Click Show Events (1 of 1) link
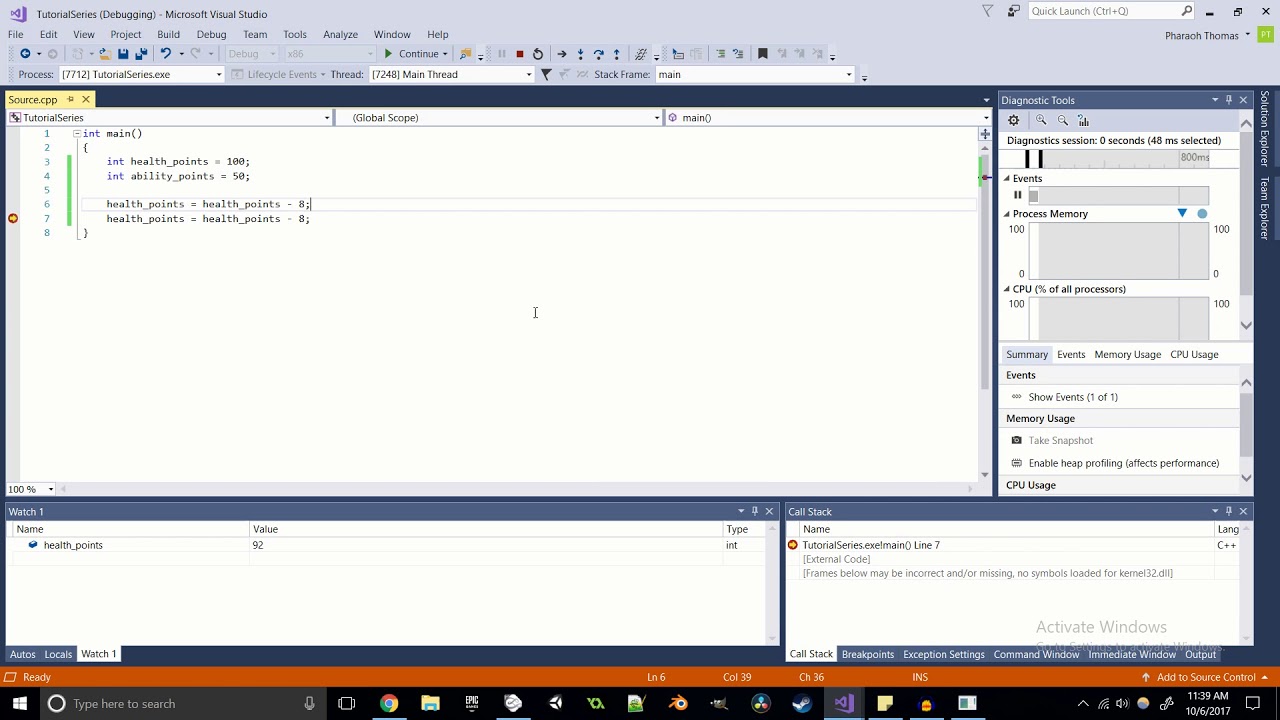 click(1073, 397)
